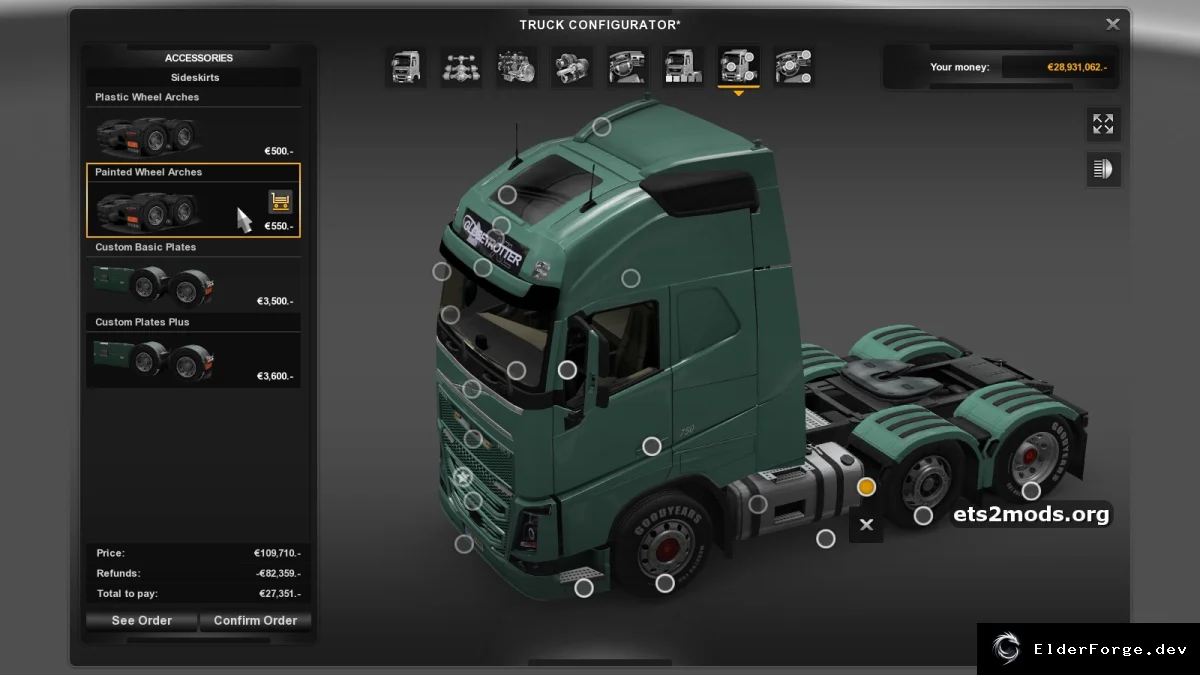Close the Truck Configurator window
Screen dimensions: 1200x675
pyautogui.click(x=1112, y=24)
